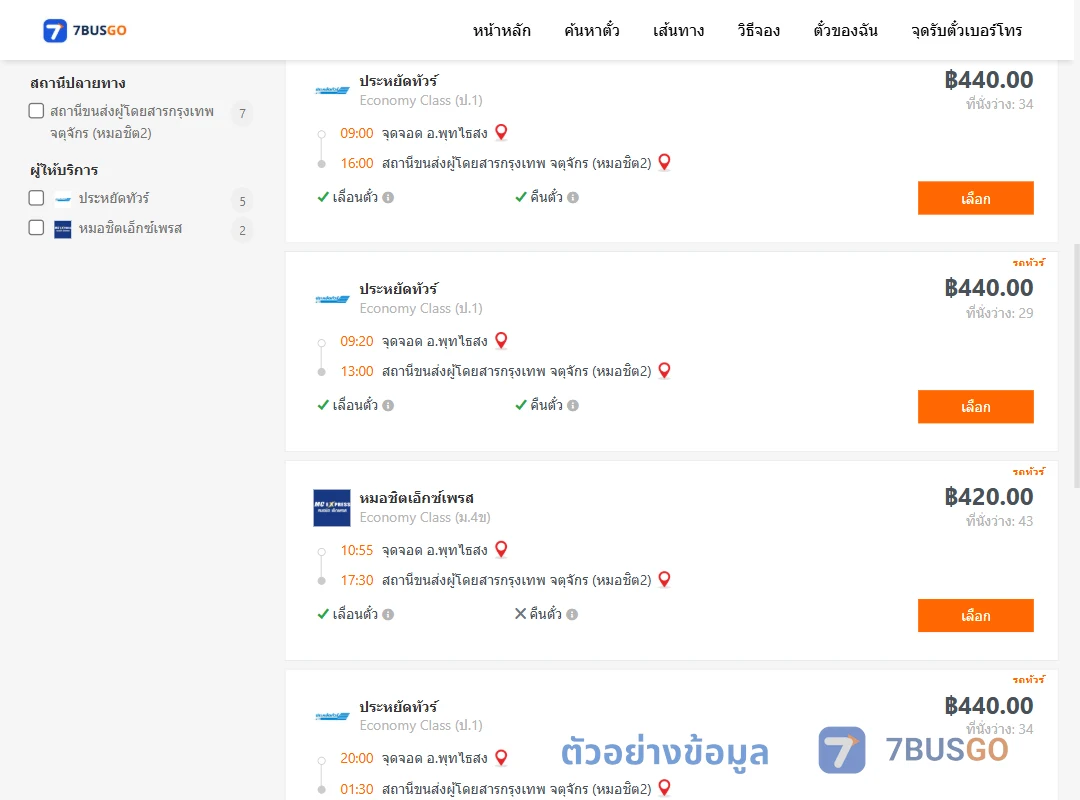This screenshot has height=800, width=1080.
Task: Click the 7BUSGO logo in header
Action: [85, 30]
